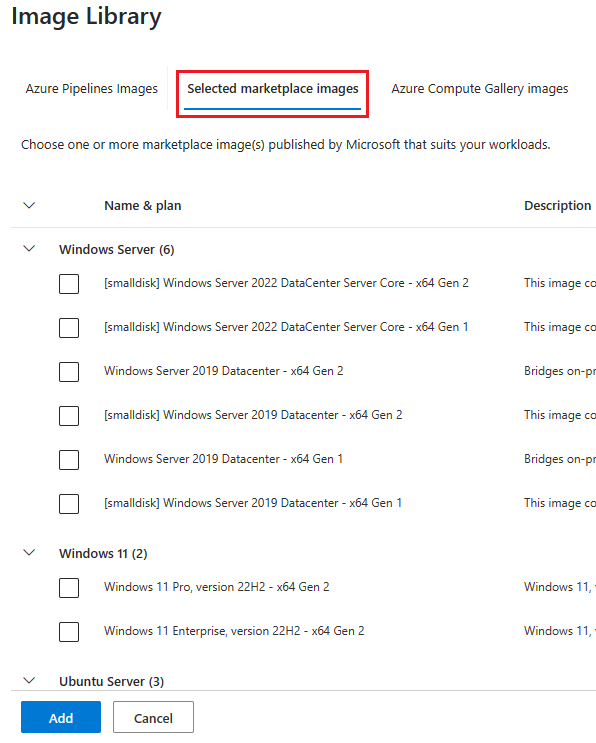Viewport: 596px width, 743px height.
Task: Collapse all groups using header chevron
Action: click(x=29, y=205)
